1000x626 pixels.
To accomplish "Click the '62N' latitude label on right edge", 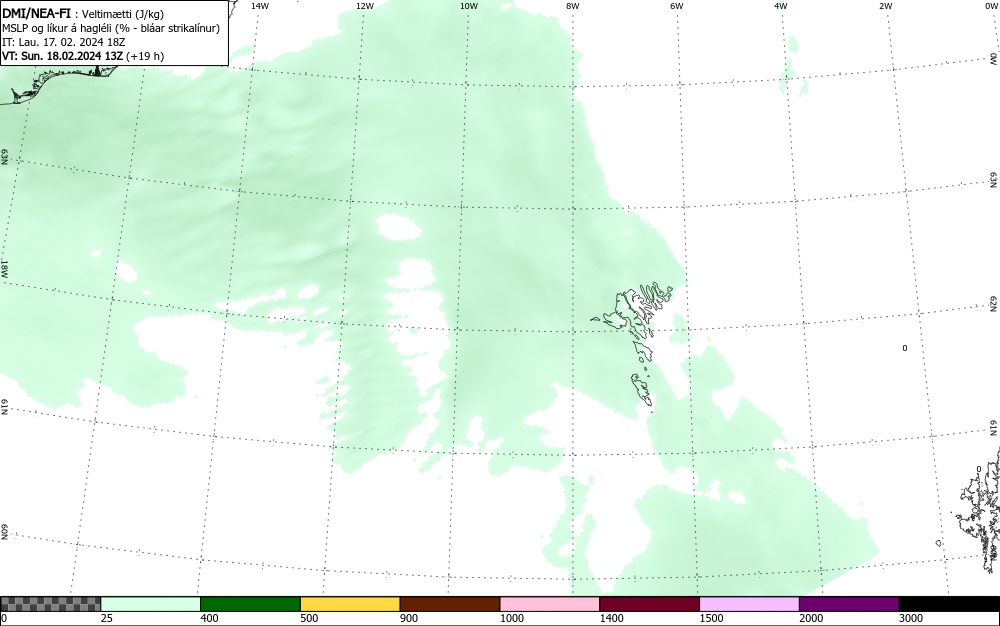I will 994,303.
